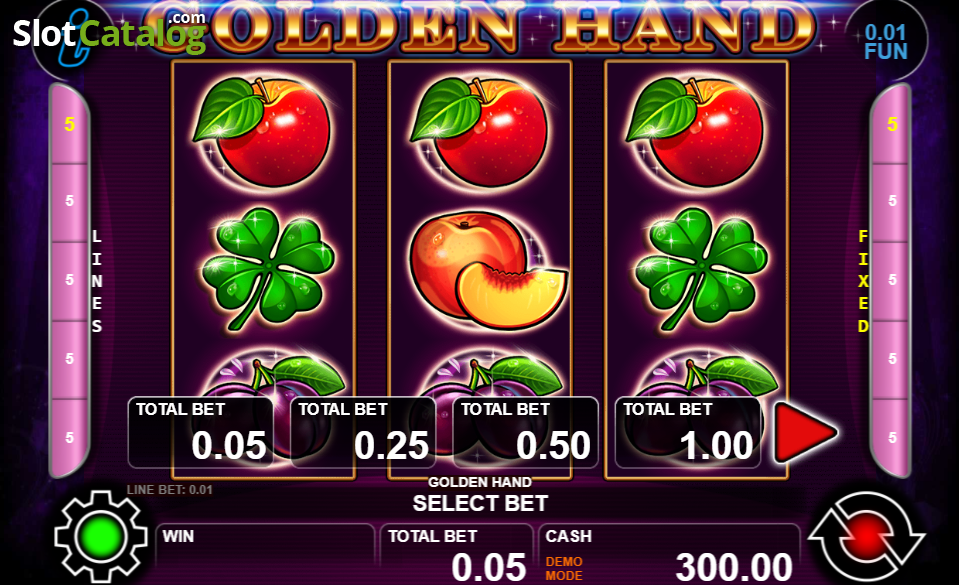Viewport: 959px width, 585px height.
Task: Click the Cash balance display showing 300.00
Action: pos(669,553)
